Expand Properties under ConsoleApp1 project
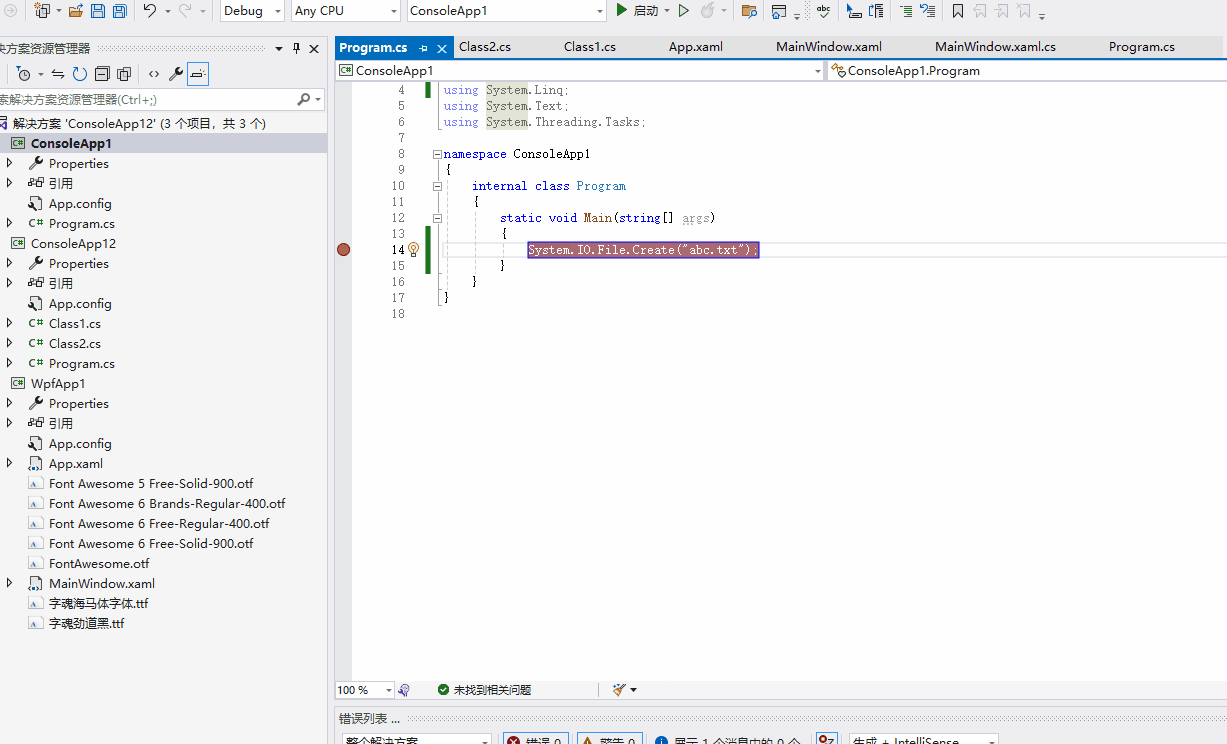Screen dimensions: 1227x744 (x=10, y=163)
